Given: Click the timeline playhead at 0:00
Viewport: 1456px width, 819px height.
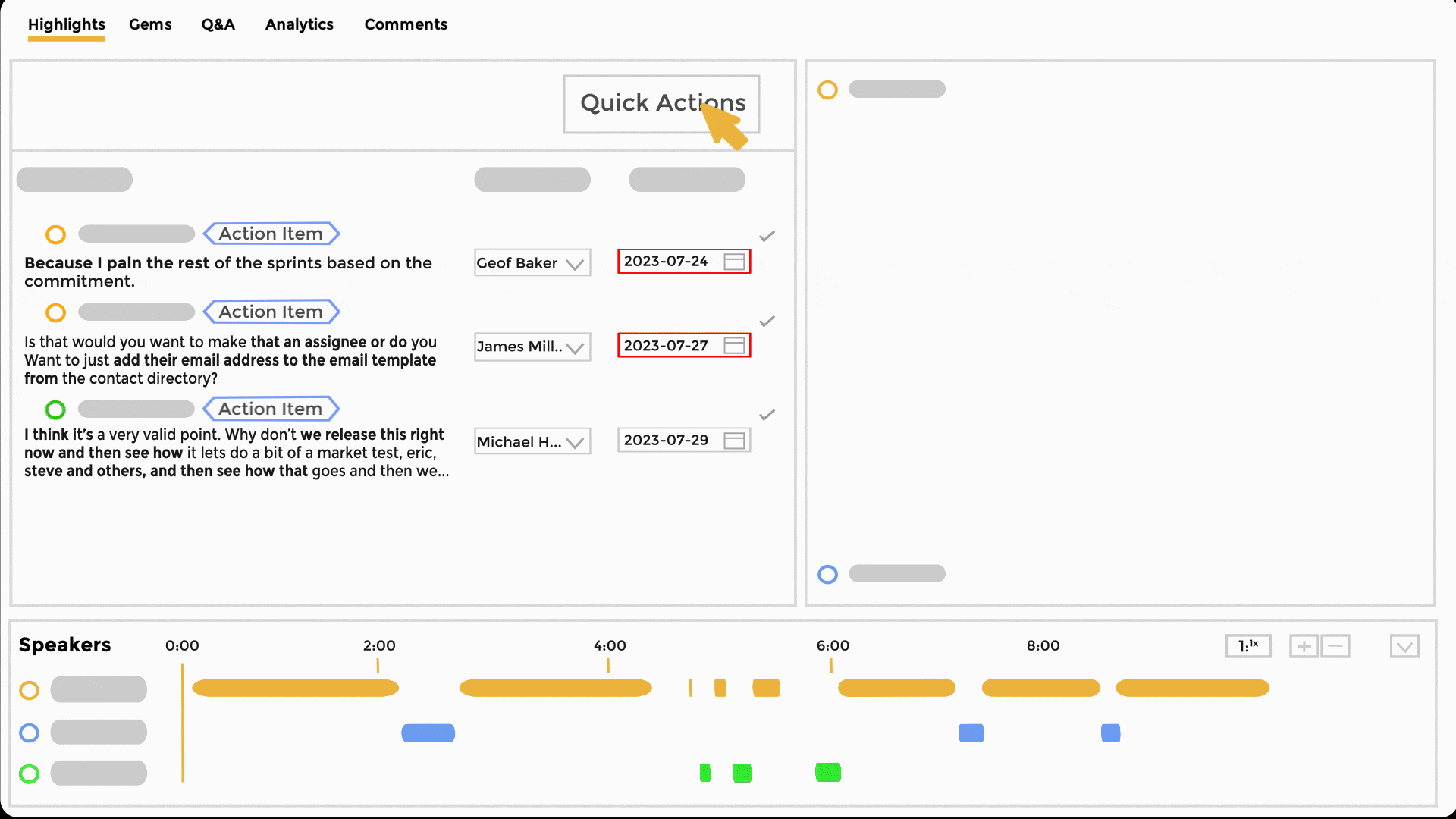Looking at the screenshot, I should coord(183,724).
